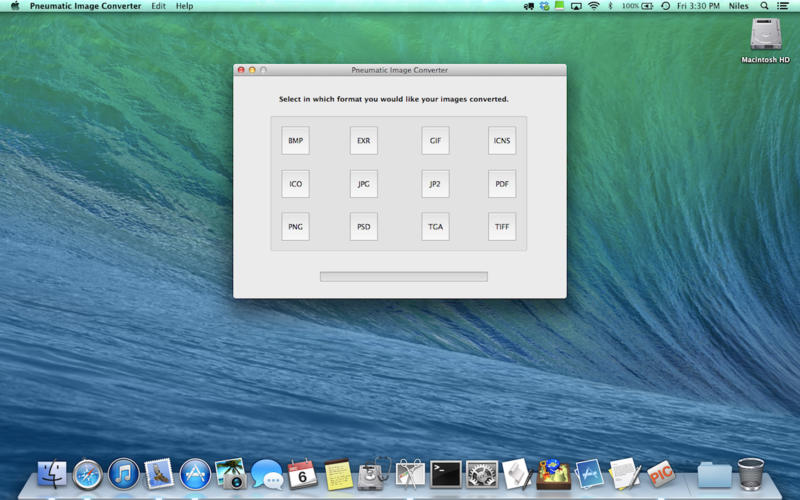Launch Safari from the dock

87,474
